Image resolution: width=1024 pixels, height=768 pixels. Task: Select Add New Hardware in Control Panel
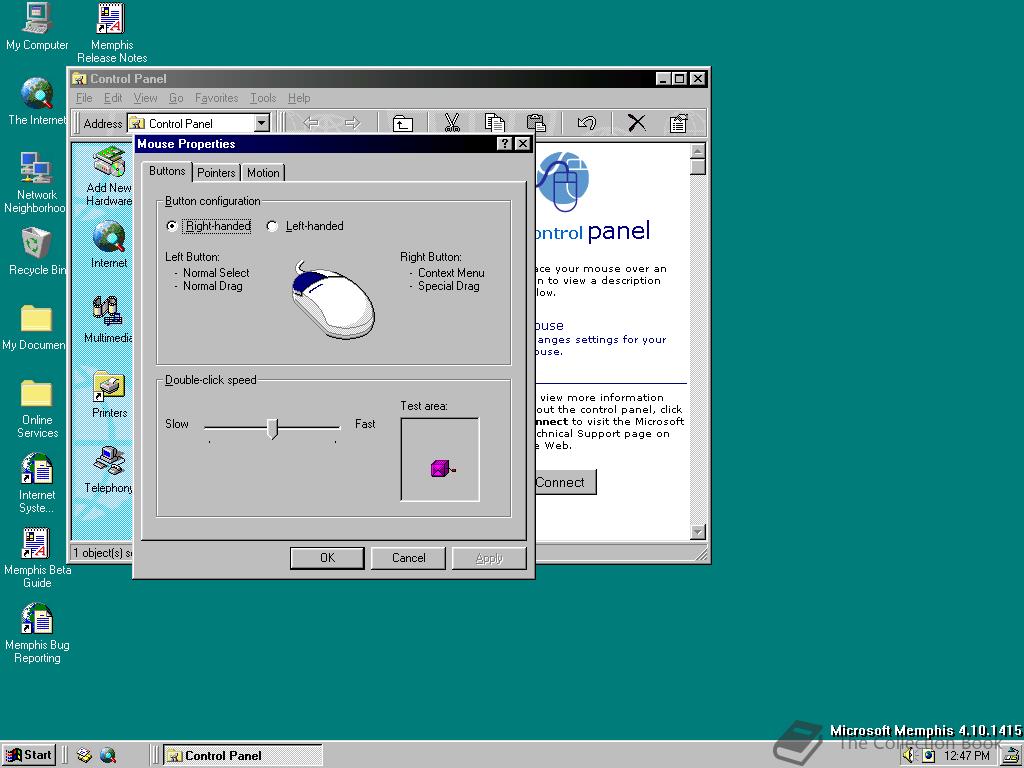click(x=108, y=176)
